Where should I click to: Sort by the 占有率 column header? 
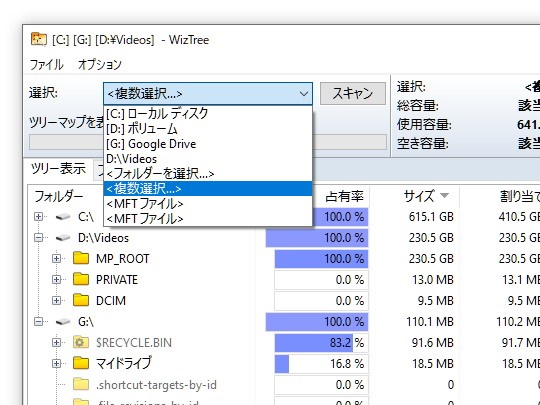coord(345,196)
